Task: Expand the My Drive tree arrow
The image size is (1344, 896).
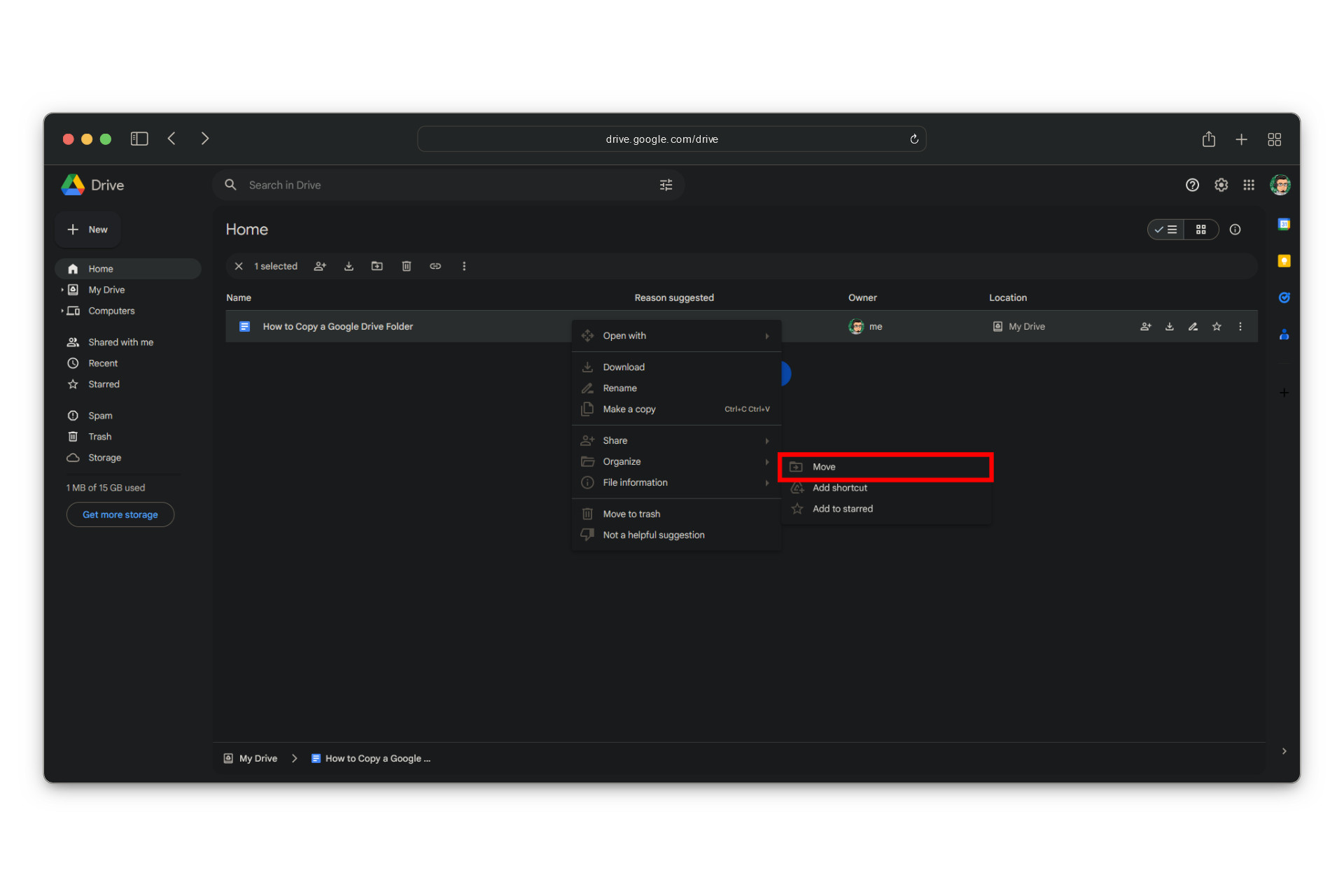Action: [62, 290]
